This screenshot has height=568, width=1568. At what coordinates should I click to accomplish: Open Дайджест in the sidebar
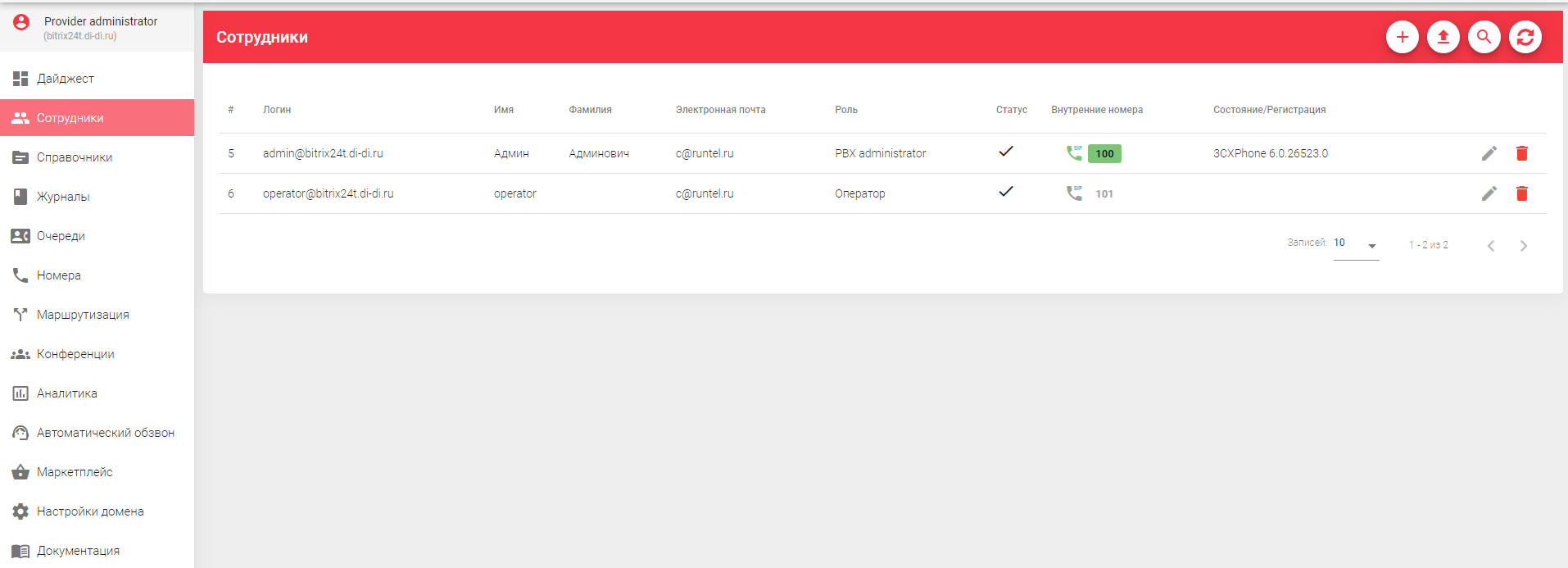pos(97,79)
